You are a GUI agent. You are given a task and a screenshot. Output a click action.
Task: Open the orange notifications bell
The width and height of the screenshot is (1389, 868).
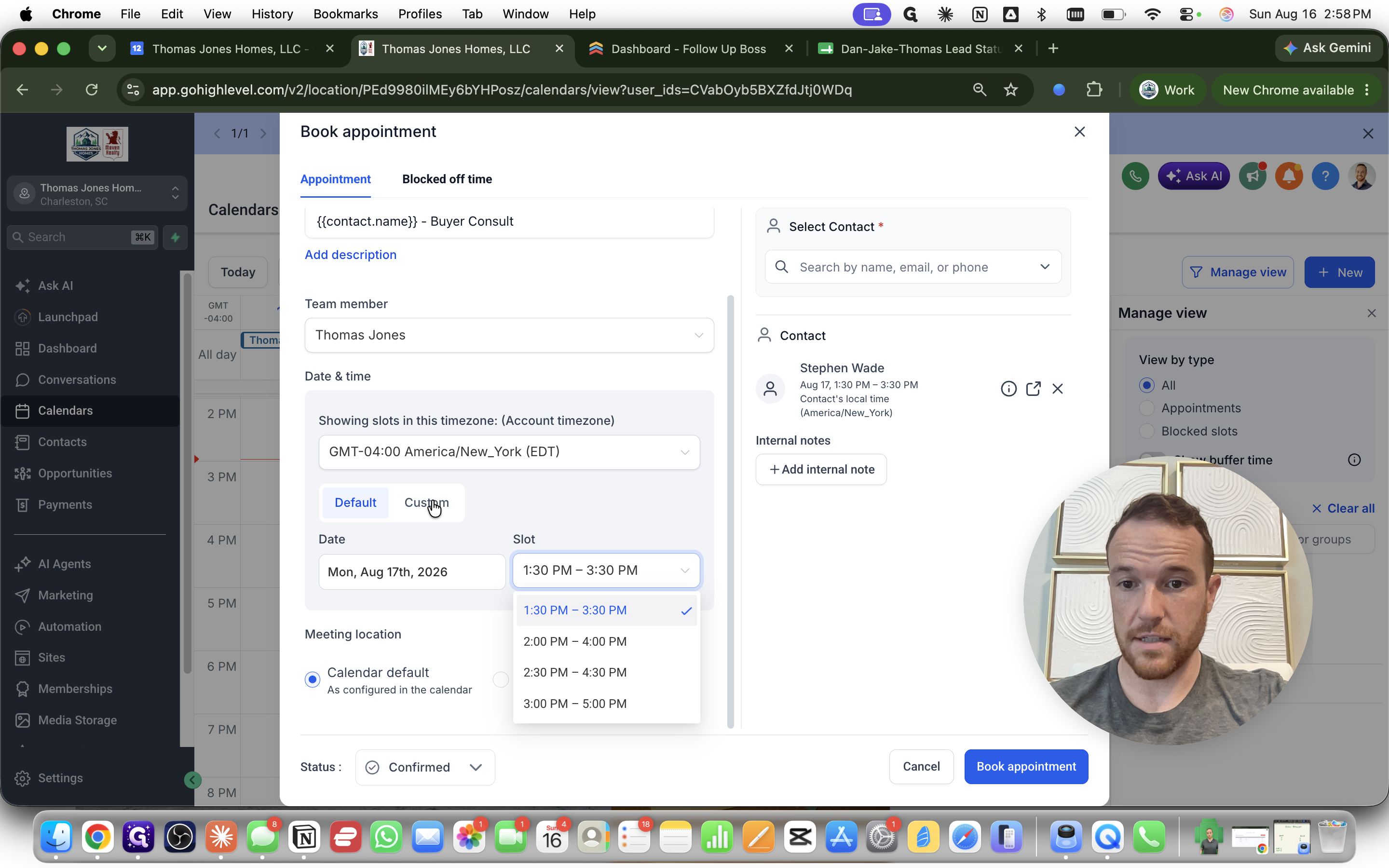pos(1289,176)
